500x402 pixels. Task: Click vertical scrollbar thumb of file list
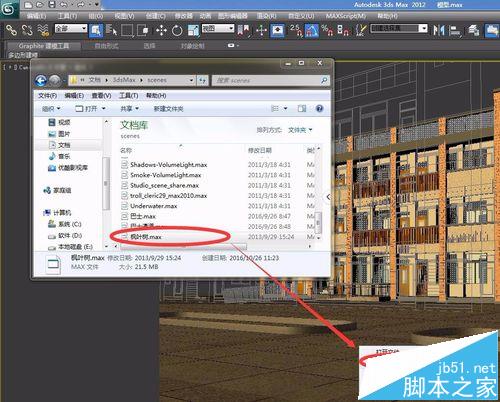[318, 222]
